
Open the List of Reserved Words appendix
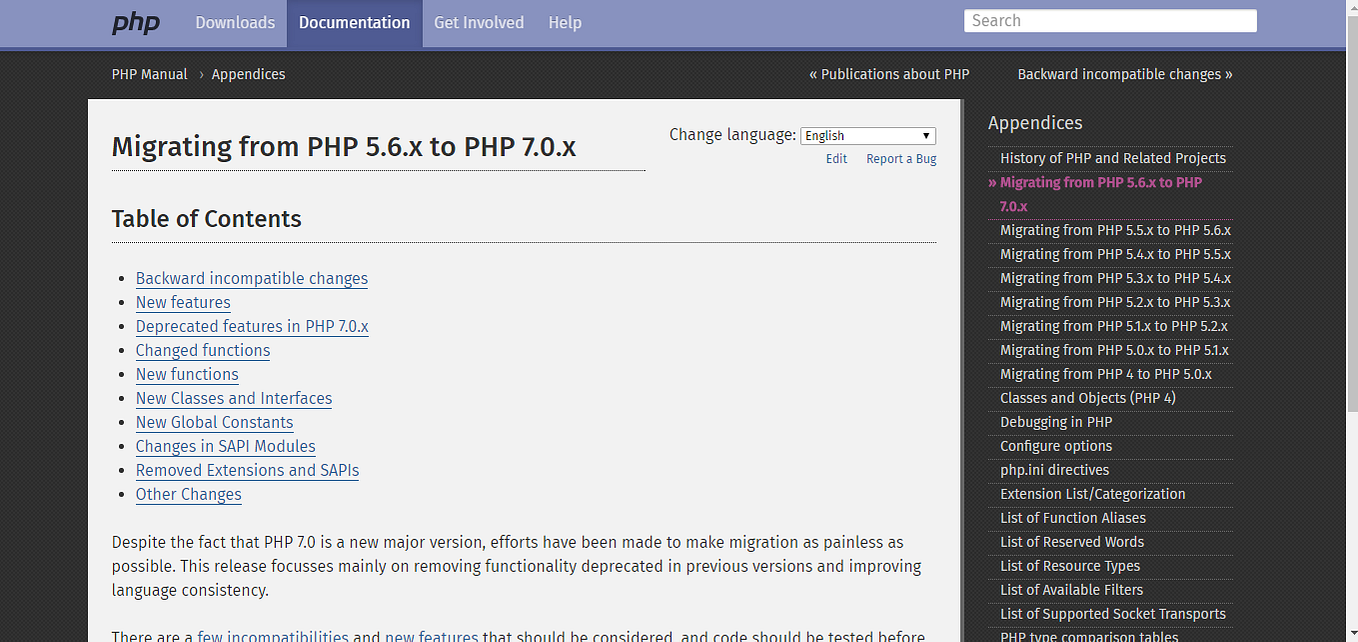pyautogui.click(x=1072, y=541)
